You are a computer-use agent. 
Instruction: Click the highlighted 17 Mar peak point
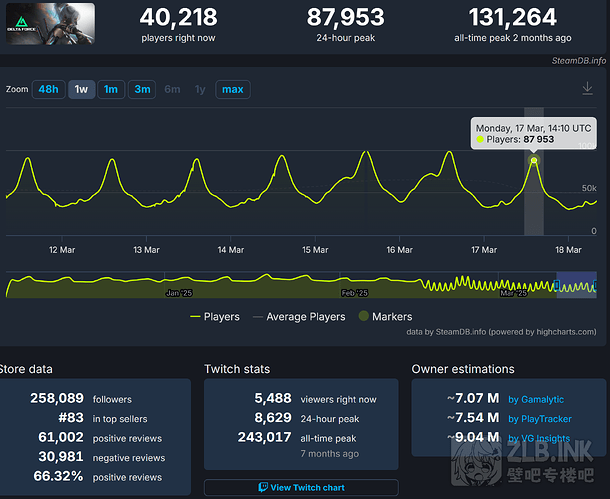pos(534,160)
